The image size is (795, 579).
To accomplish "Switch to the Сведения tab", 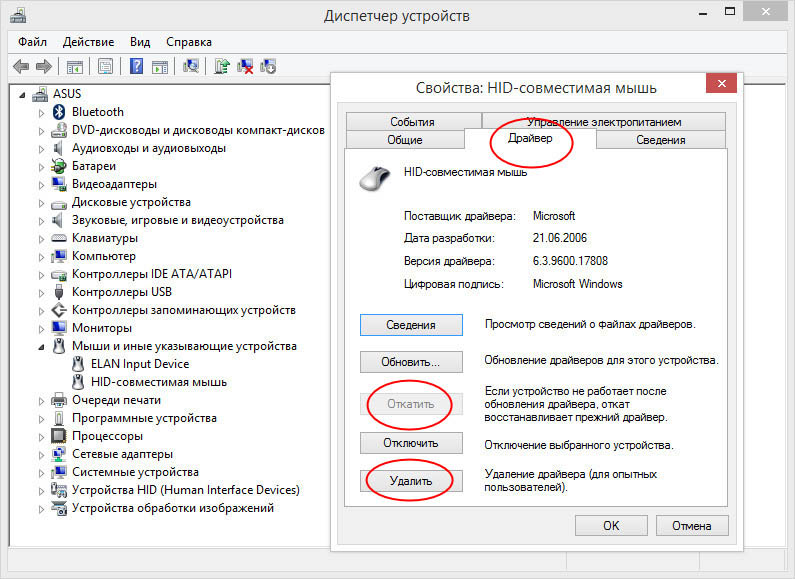I will click(x=661, y=139).
